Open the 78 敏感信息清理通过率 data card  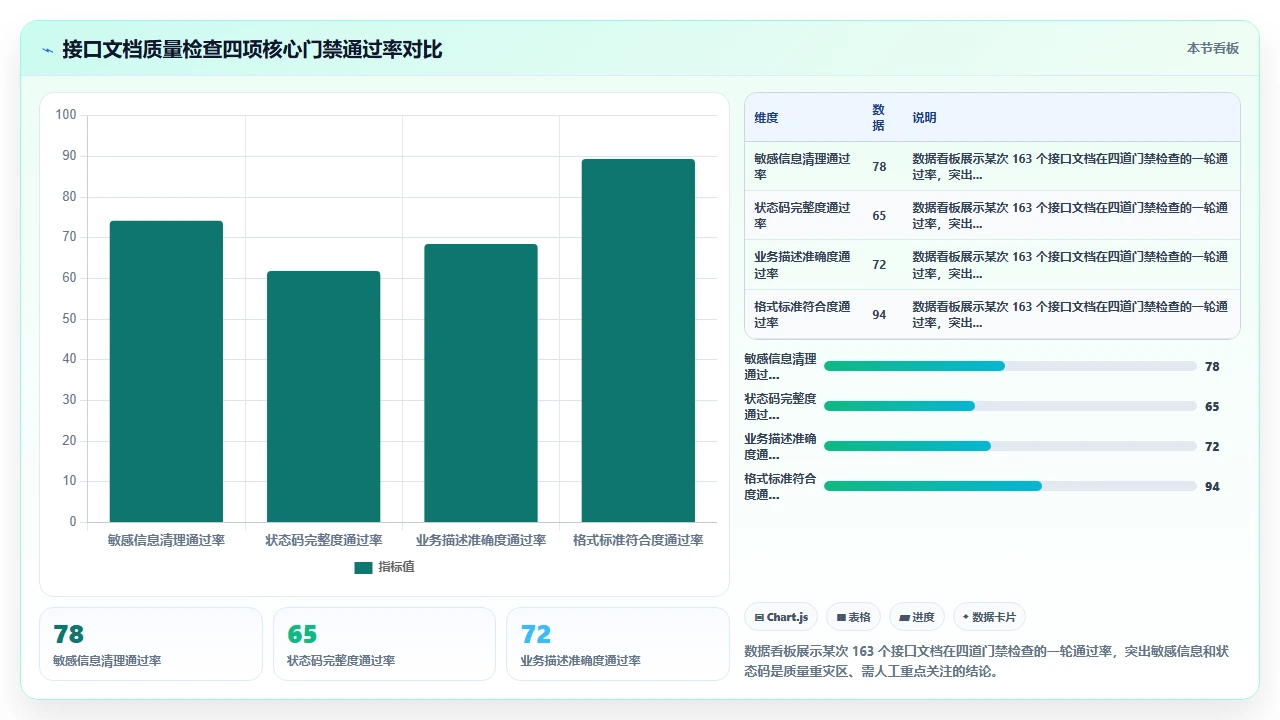pyautogui.click(x=151, y=644)
